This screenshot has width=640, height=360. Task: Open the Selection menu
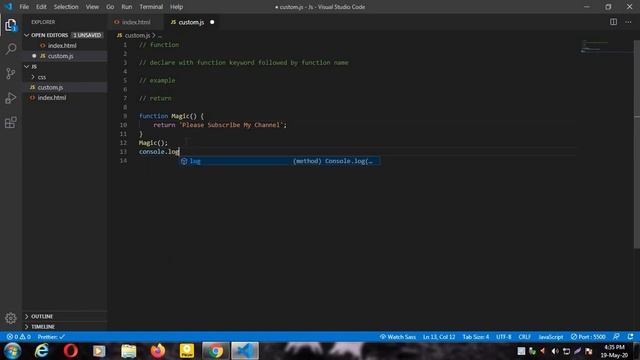pyautogui.click(x=66, y=7)
